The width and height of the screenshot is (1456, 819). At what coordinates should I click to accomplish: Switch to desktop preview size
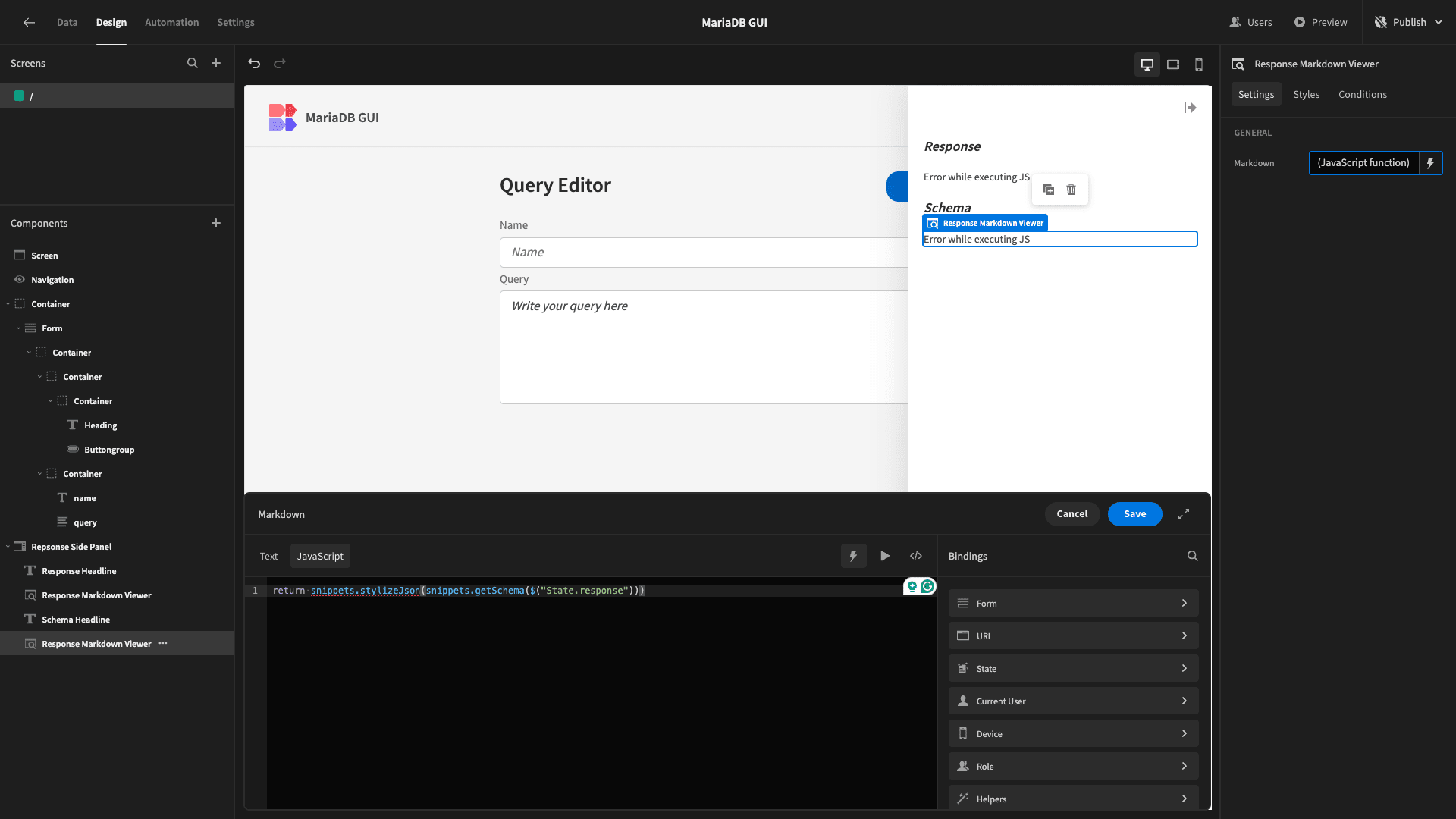1147,64
